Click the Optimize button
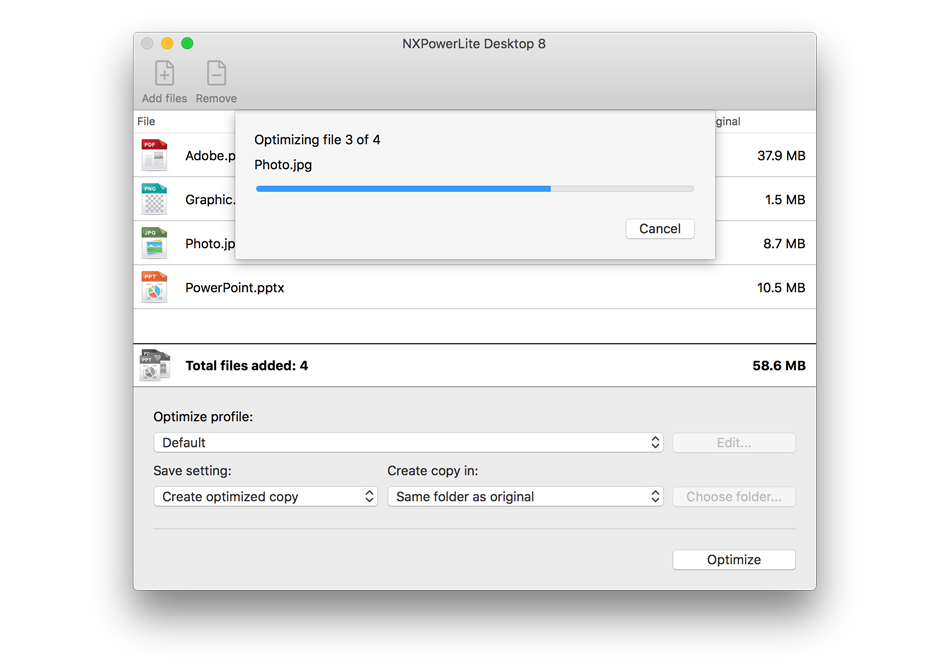 pyautogui.click(x=734, y=560)
